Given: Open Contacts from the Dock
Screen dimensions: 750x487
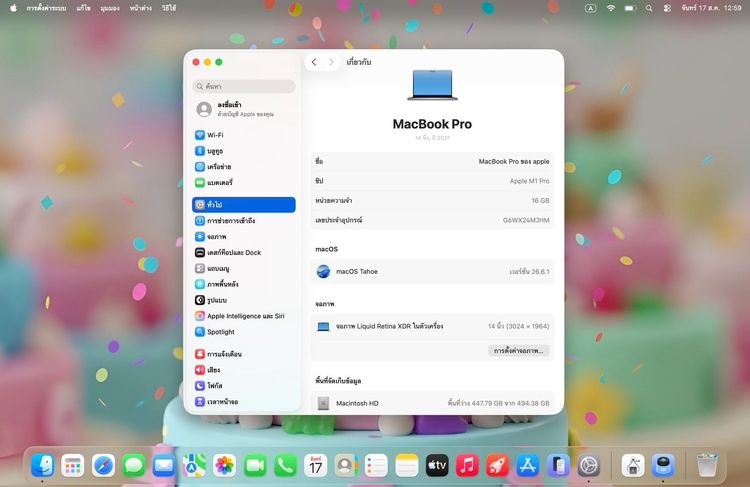Looking at the screenshot, I should coord(346,465).
